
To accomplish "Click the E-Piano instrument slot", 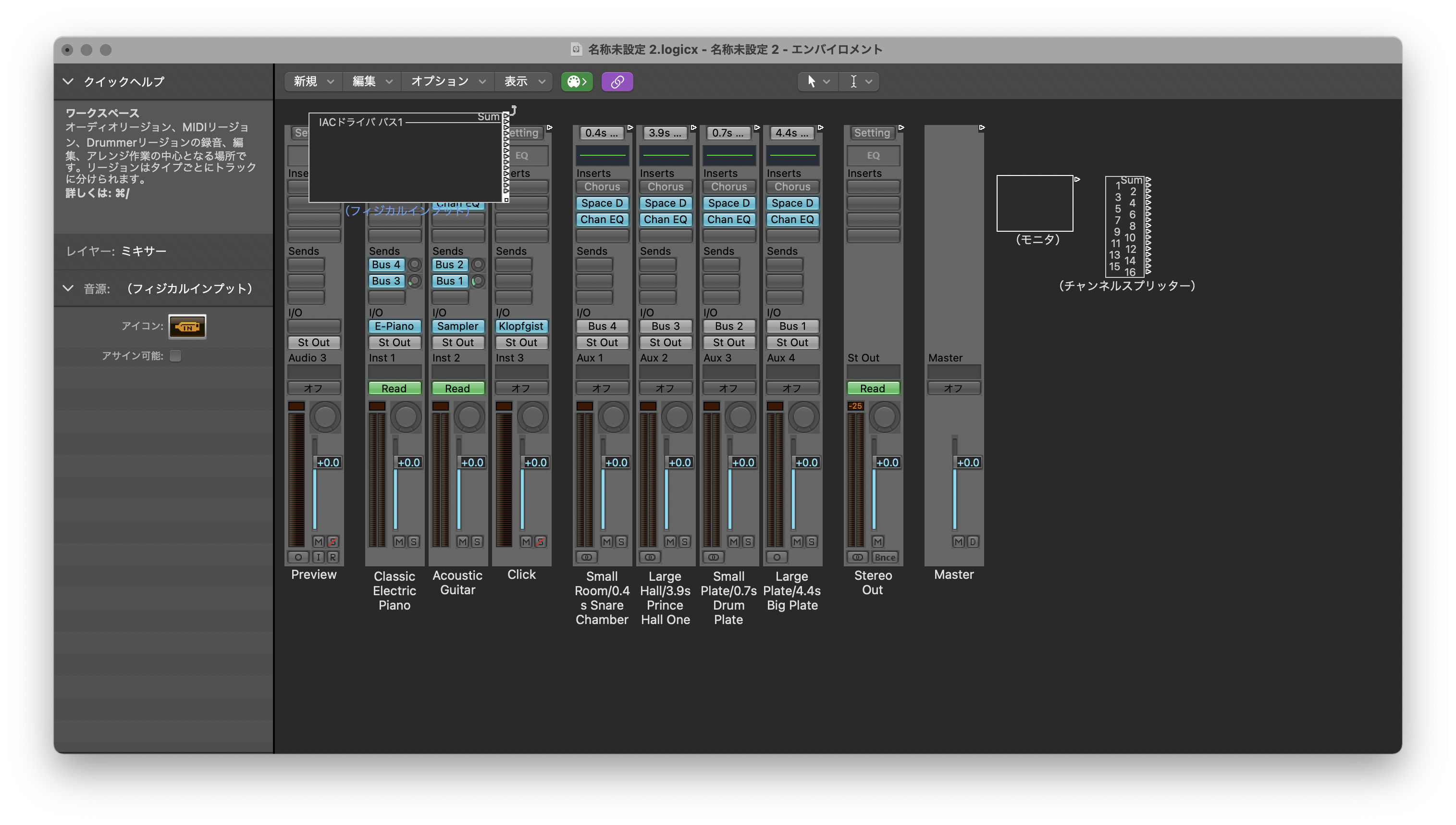I will click(x=394, y=326).
